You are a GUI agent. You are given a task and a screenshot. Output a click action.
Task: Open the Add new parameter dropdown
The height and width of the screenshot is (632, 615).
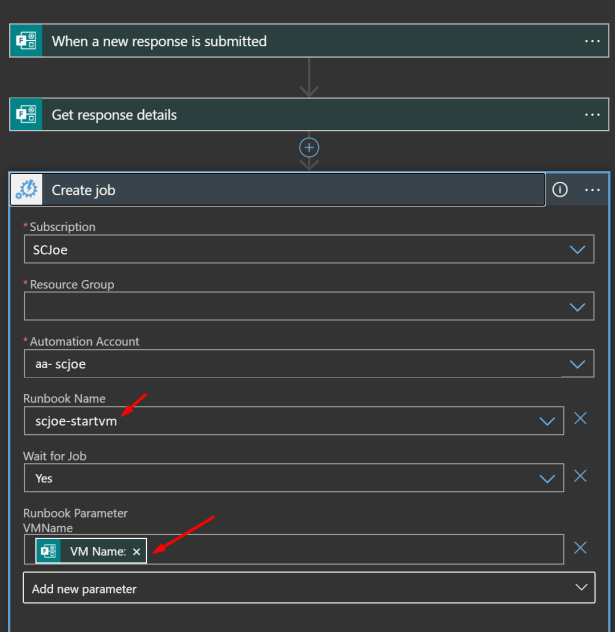(309, 588)
